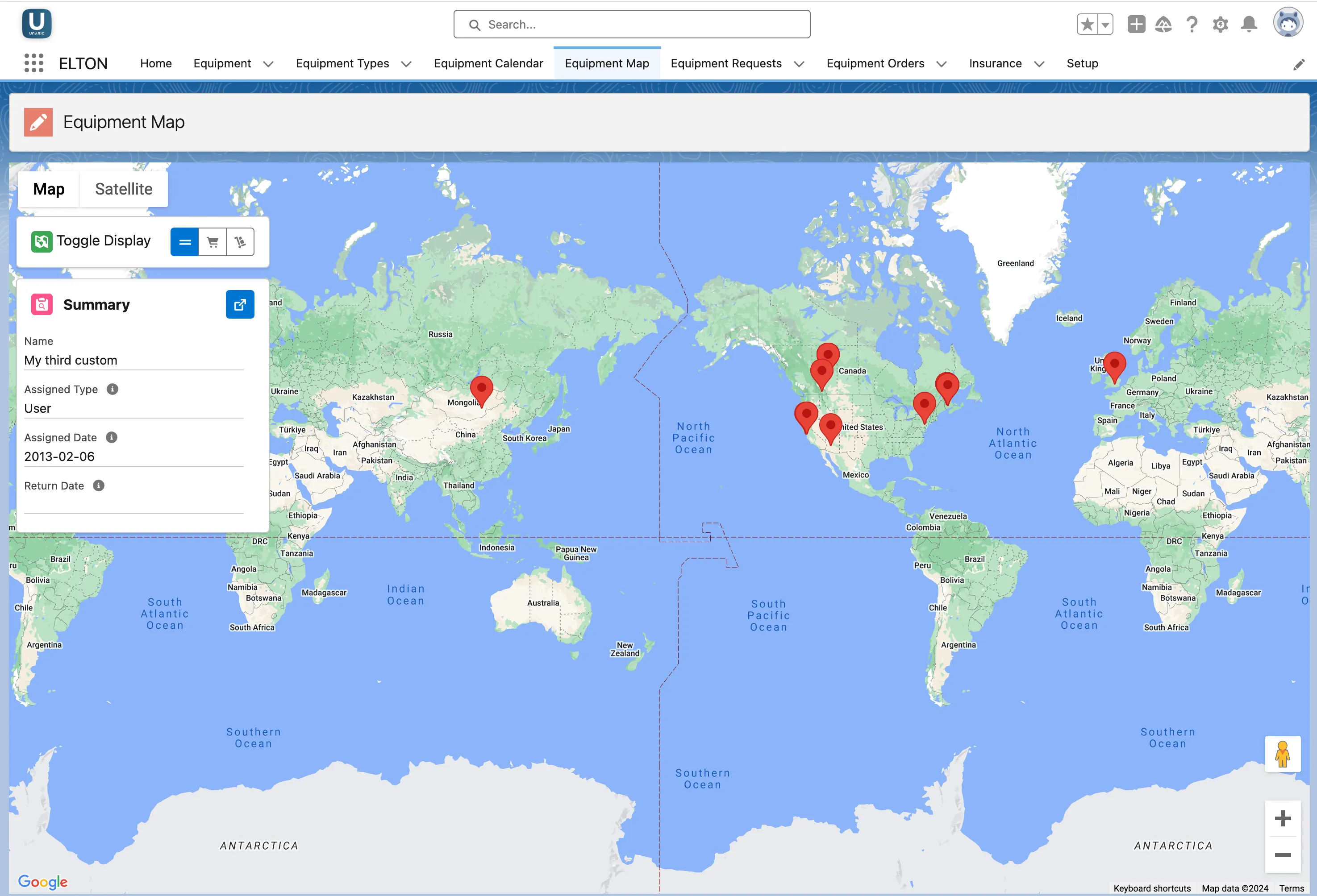Toggle the shopping cart display button
This screenshot has height=896, width=1317.
[x=213, y=242]
